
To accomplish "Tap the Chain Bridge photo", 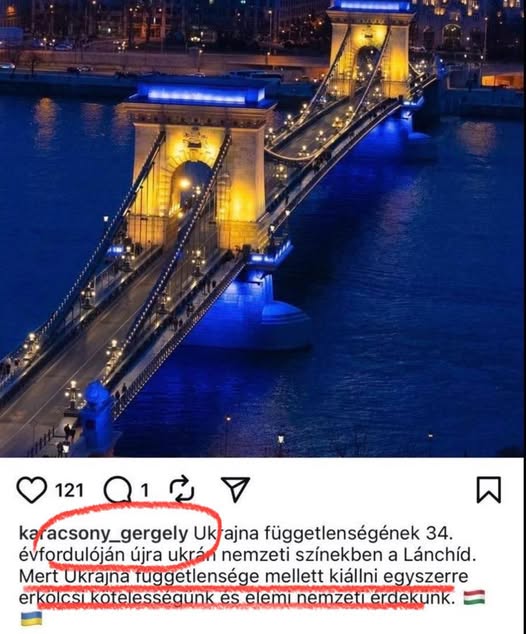I will point(263,228).
